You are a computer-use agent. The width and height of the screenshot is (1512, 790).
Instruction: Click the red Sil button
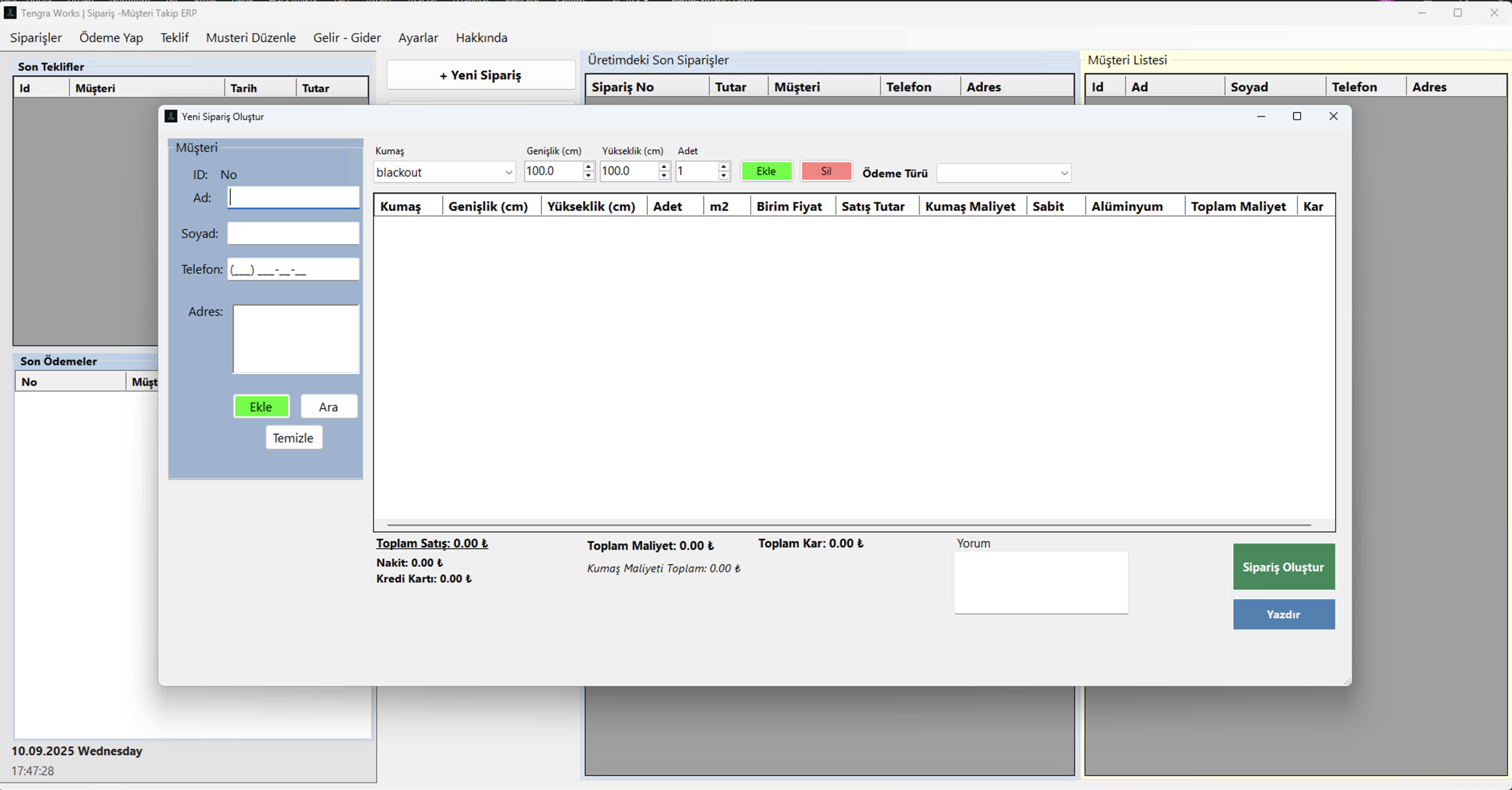[x=825, y=172]
